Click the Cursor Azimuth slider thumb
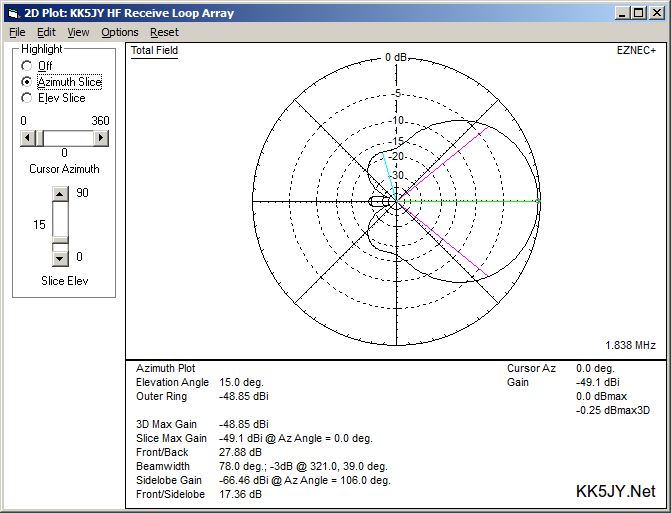This screenshot has width=671, height=513. click(39, 138)
